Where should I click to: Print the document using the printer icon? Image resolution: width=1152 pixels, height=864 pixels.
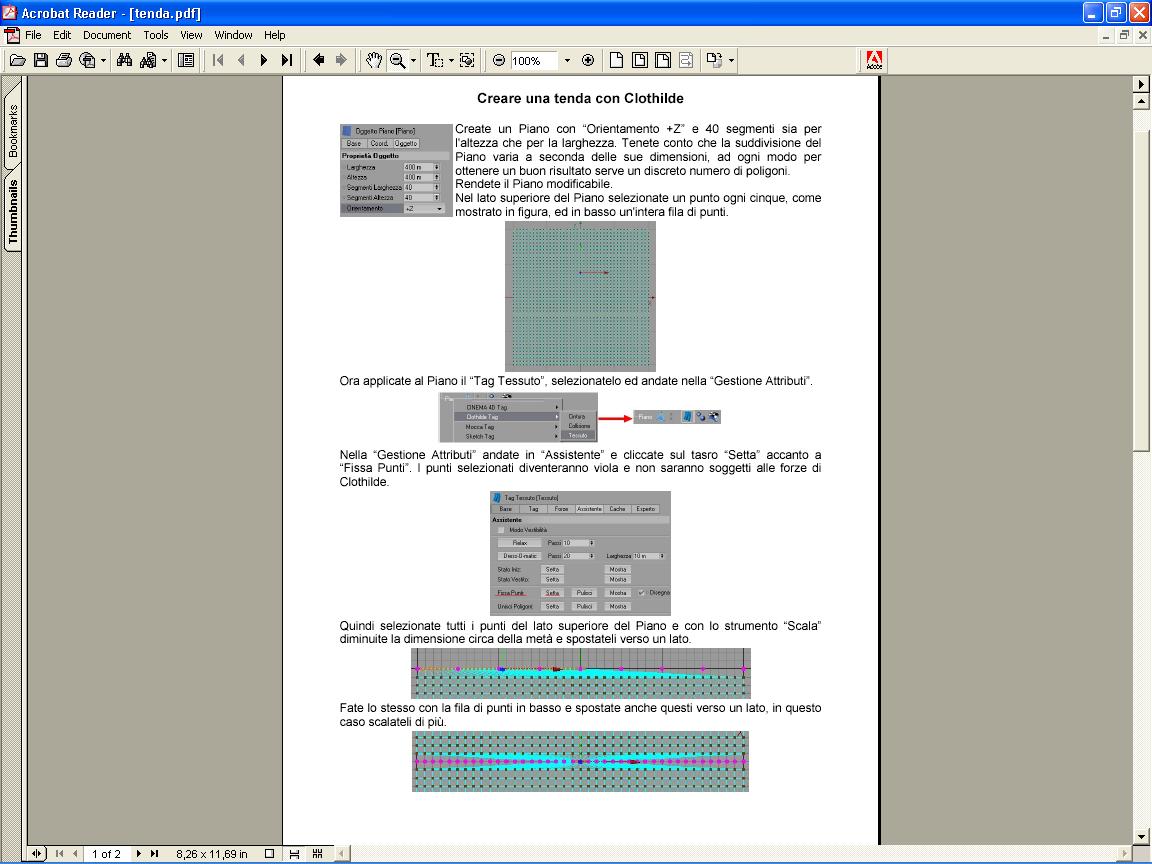pos(64,60)
